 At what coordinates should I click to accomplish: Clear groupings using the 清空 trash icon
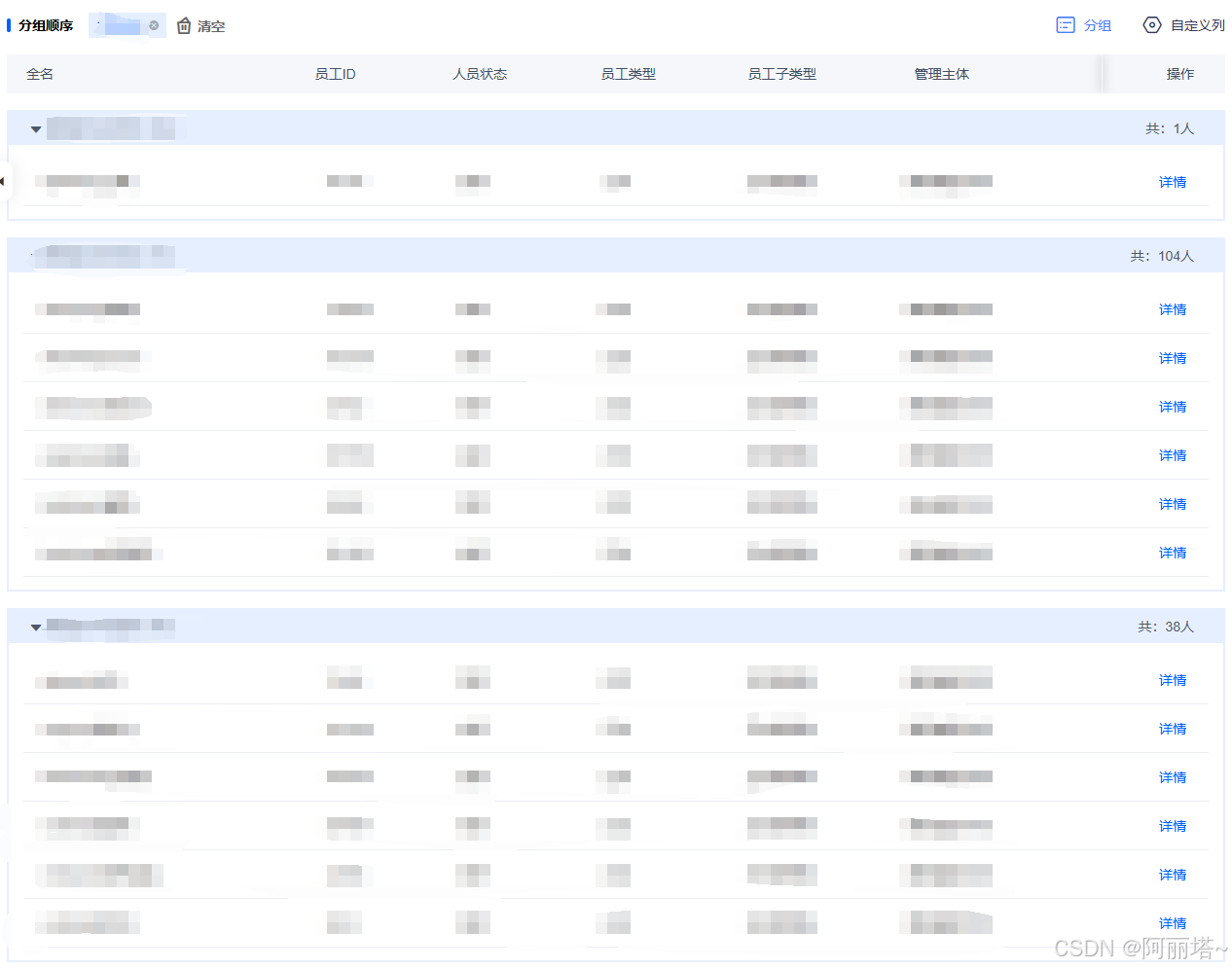184,25
